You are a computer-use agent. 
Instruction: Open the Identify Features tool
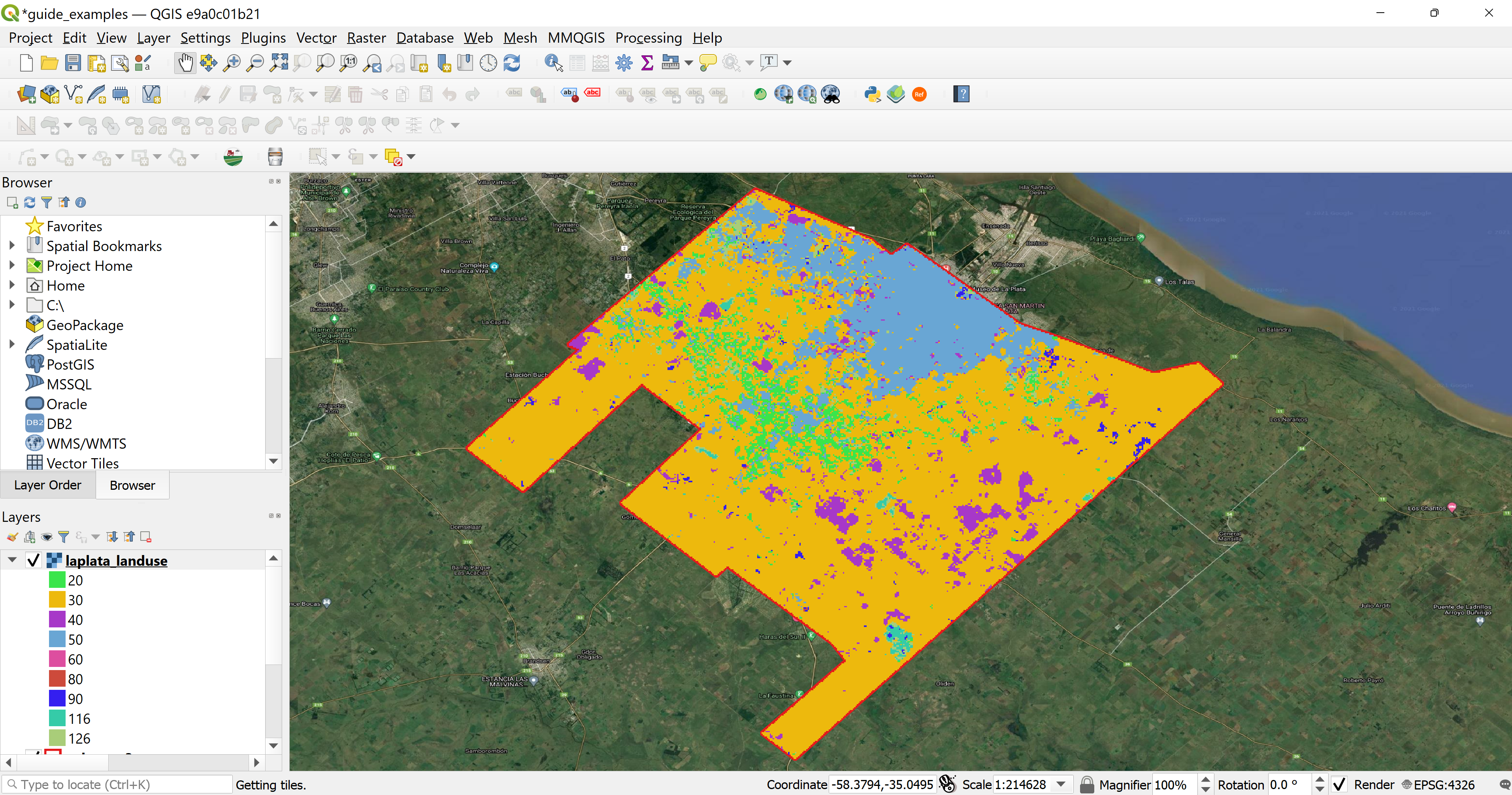click(553, 62)
